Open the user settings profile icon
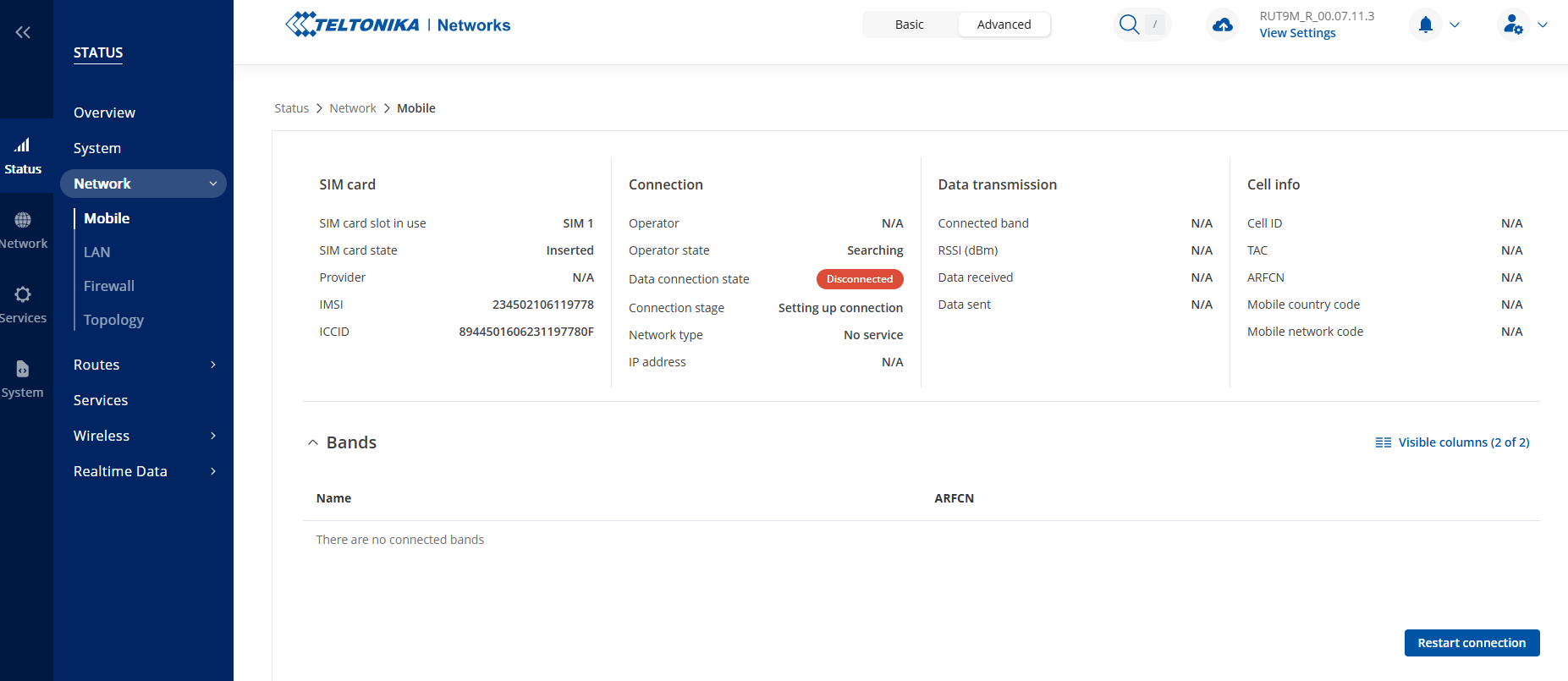 1513,25
